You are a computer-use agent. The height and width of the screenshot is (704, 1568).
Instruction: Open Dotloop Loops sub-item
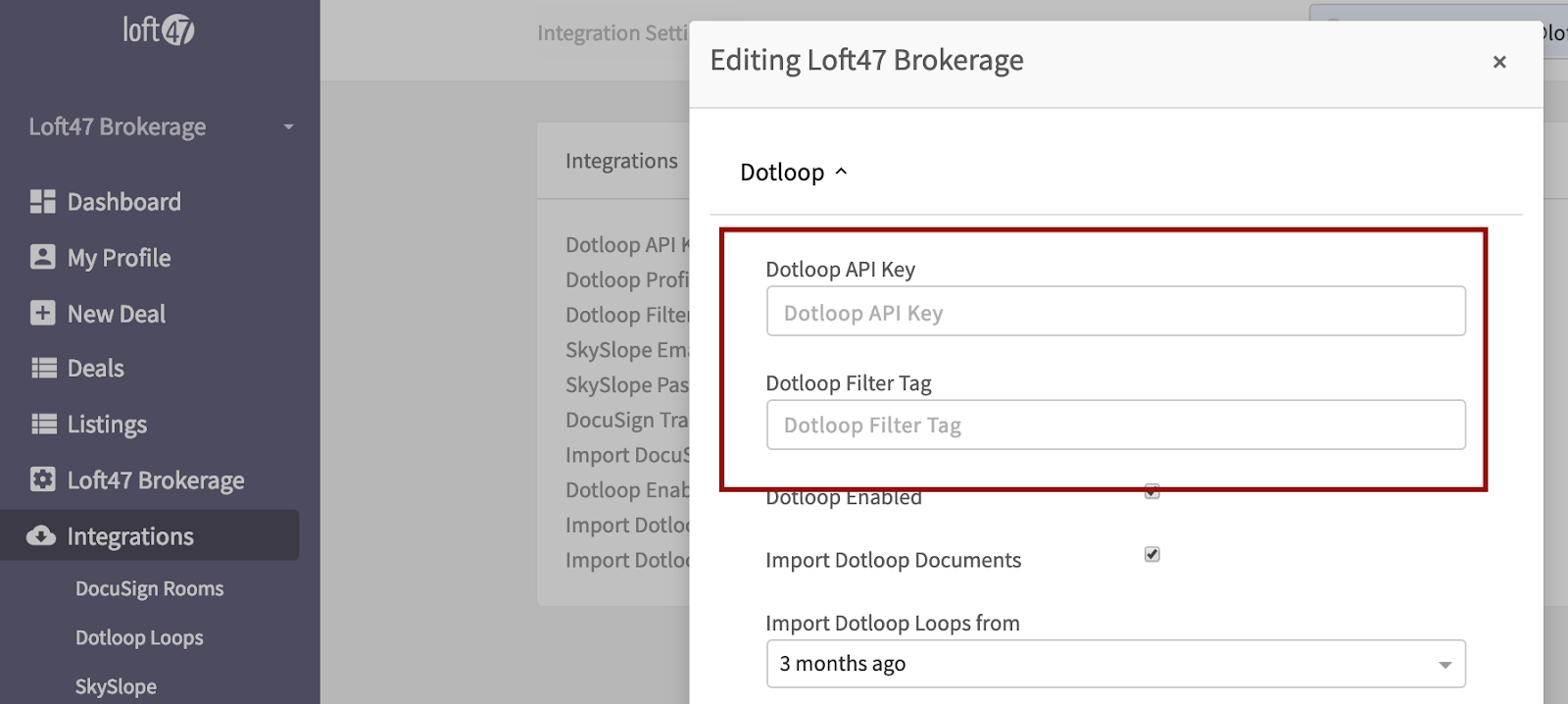(x=139, y=637)
